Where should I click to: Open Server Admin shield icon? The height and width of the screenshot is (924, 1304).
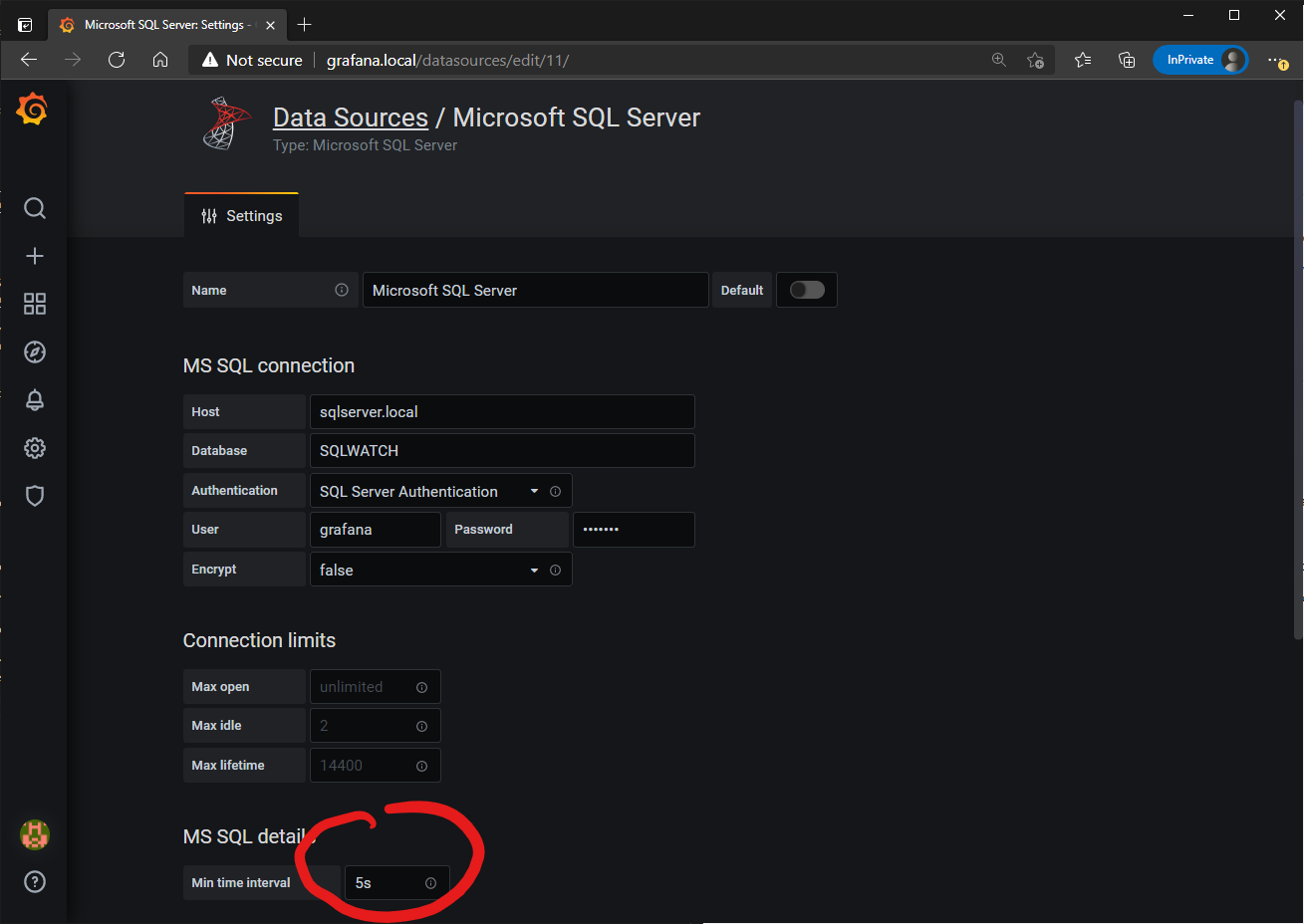click(35, 496)
